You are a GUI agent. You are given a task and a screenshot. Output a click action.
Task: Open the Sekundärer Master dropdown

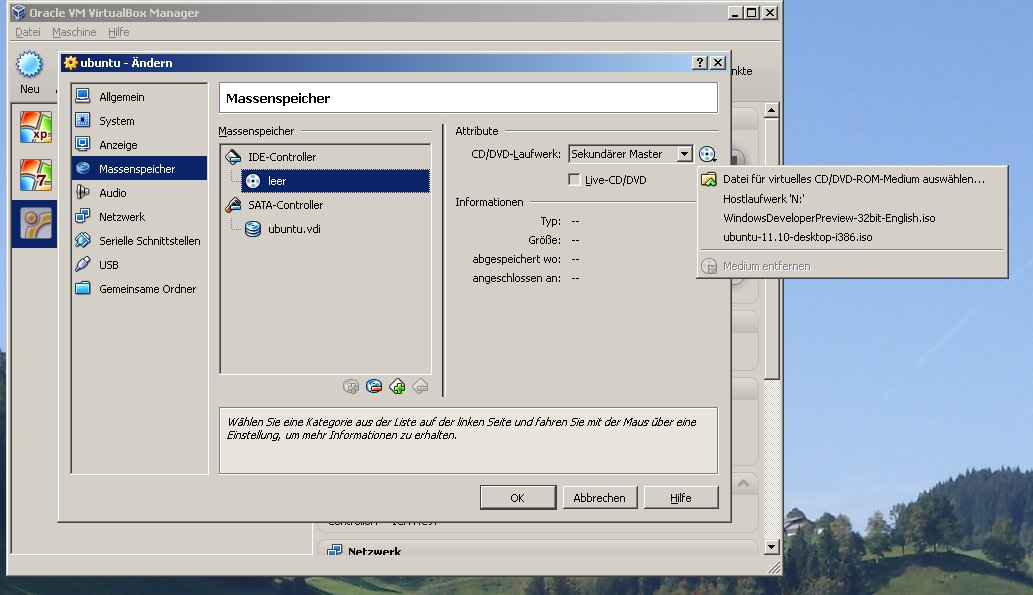[x=630, y=154]
